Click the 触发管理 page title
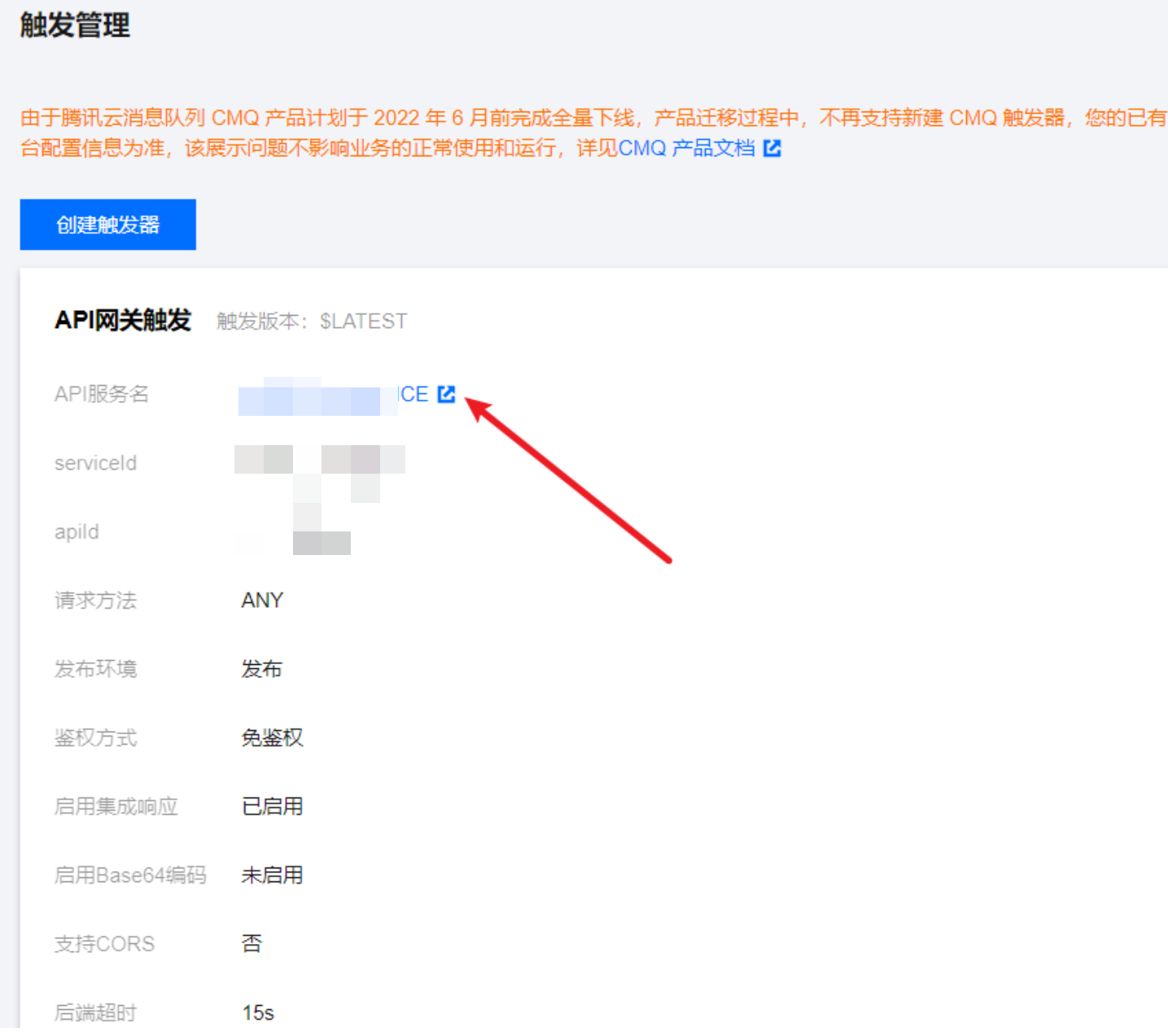Image resolution: width=1168 pixels, height=1036 pixels. pyautogui.click(x=75, y=25)
